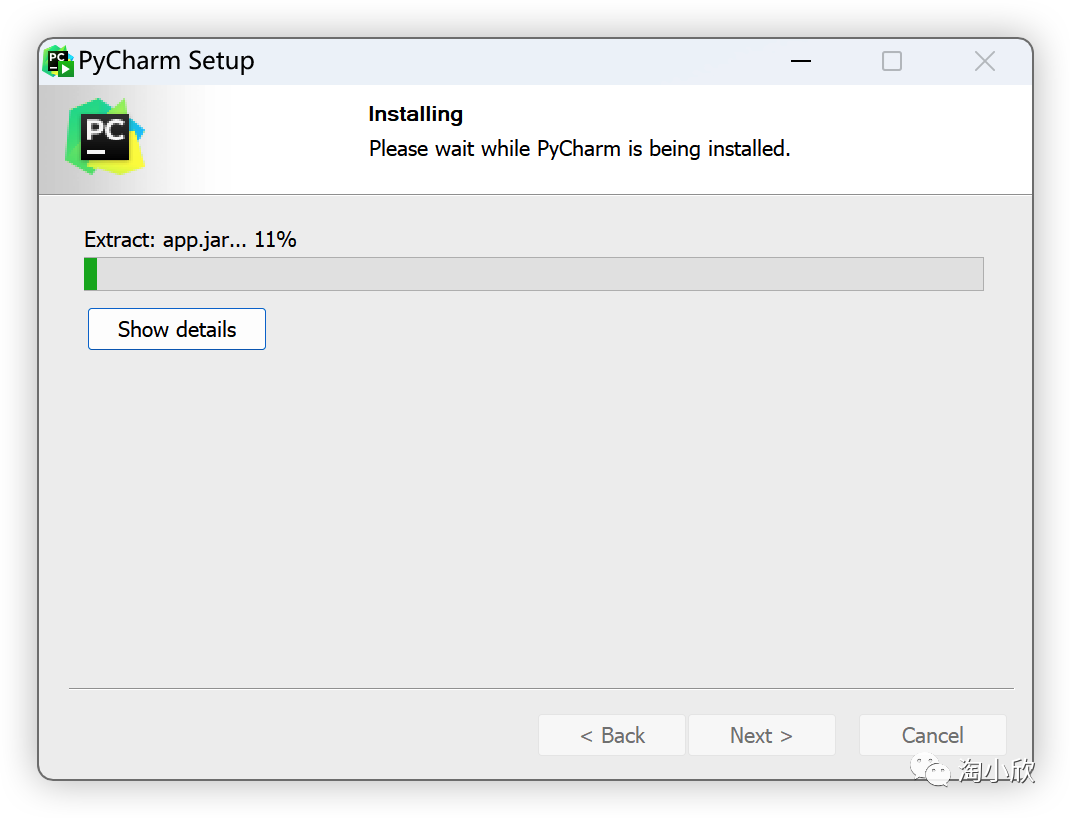Click the unfilled gray part of the progress bar
The height and width of the screenshot is (818, 1070).
point(540,274)
